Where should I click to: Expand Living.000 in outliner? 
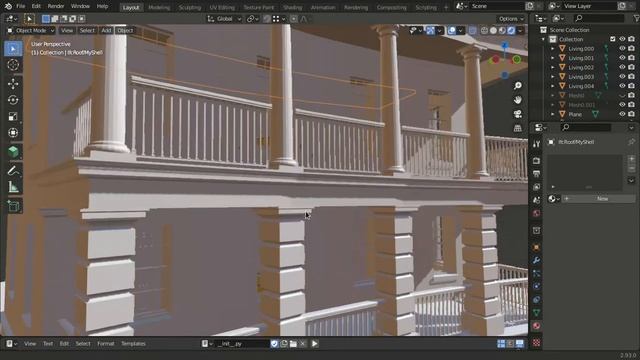[553, 49]
